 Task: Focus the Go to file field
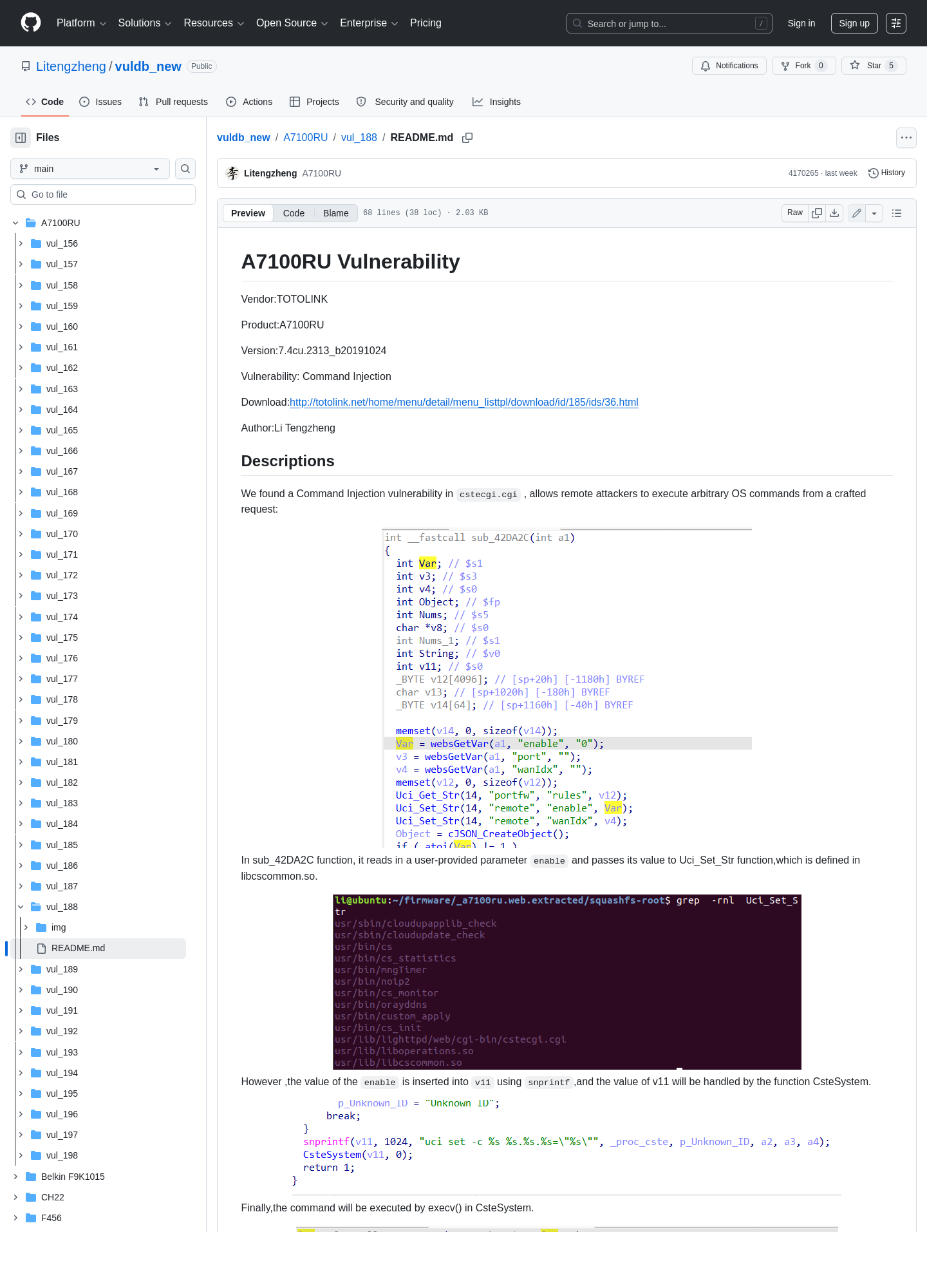[x=103, y=194]
